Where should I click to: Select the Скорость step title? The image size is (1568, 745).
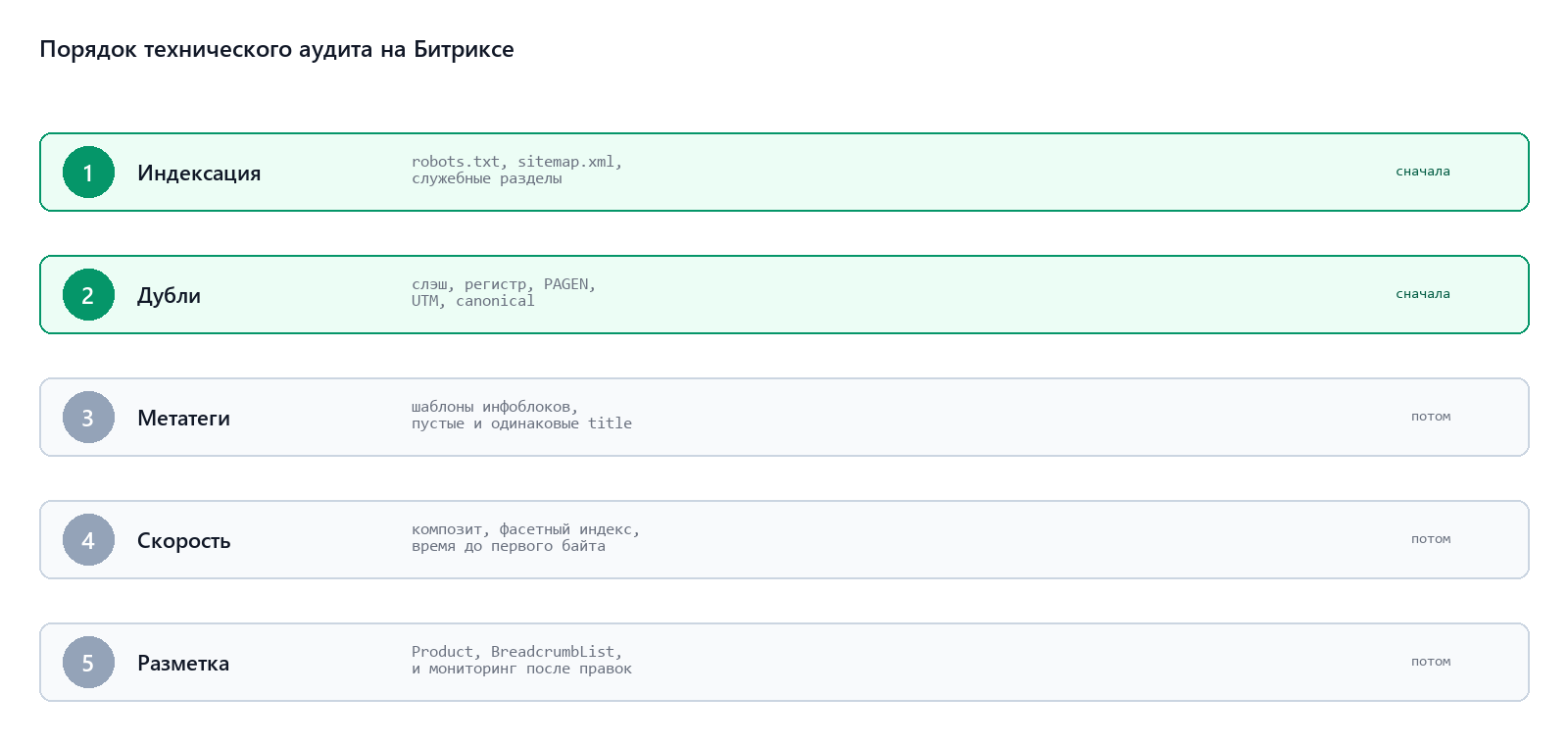(183, 541)
